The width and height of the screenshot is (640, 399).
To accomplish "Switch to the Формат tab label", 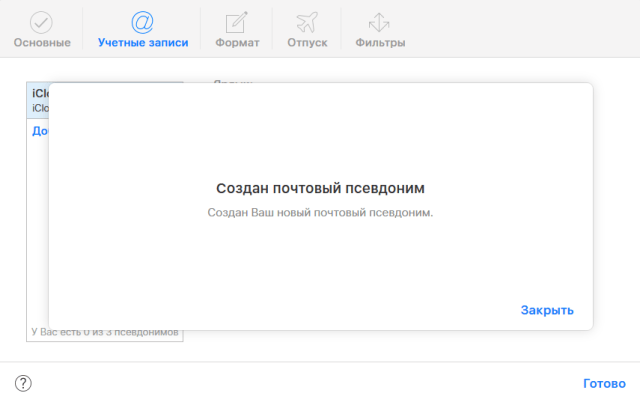I will pyautogui.click(x=237, y=42).
